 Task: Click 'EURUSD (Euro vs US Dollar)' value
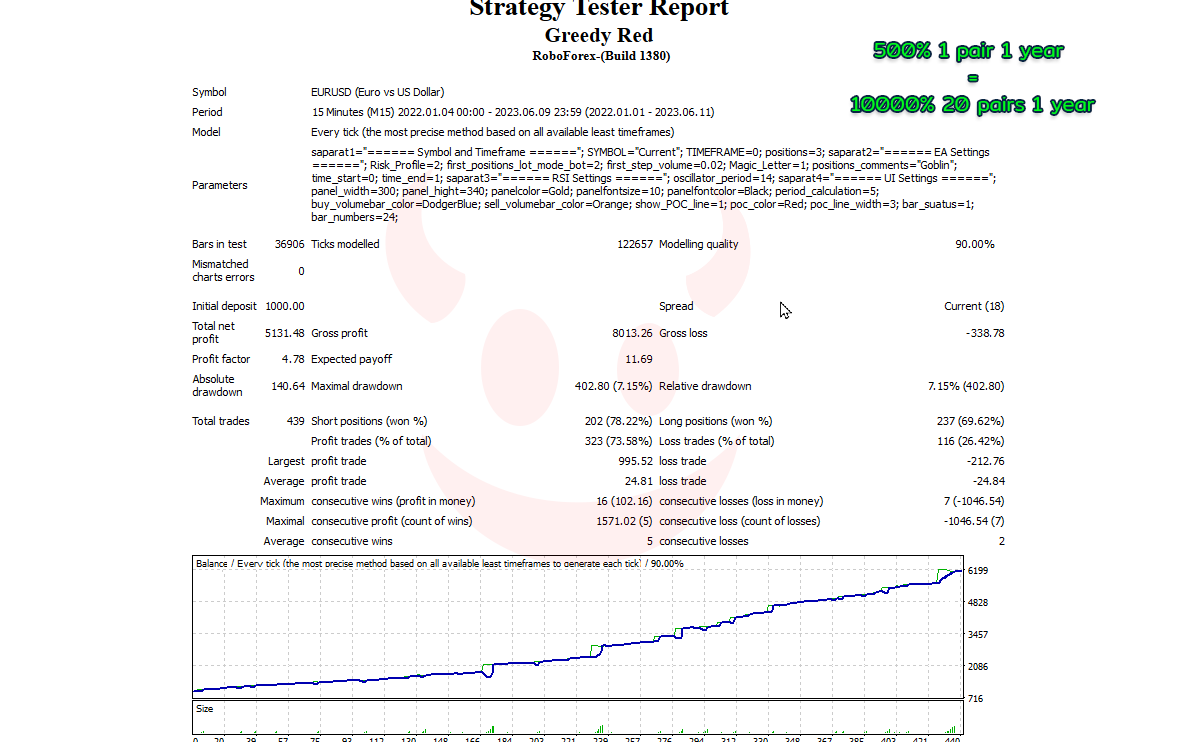click(378, 92)
